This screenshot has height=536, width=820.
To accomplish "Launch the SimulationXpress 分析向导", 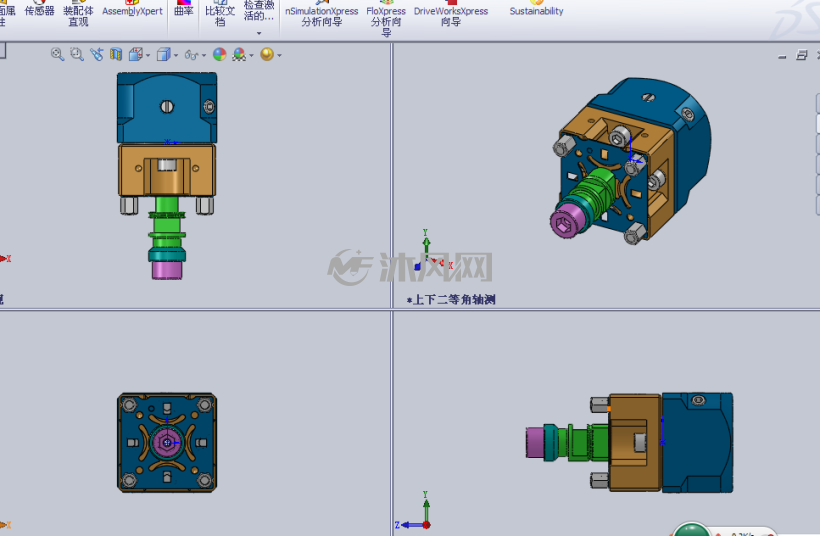I will [322, 16].
